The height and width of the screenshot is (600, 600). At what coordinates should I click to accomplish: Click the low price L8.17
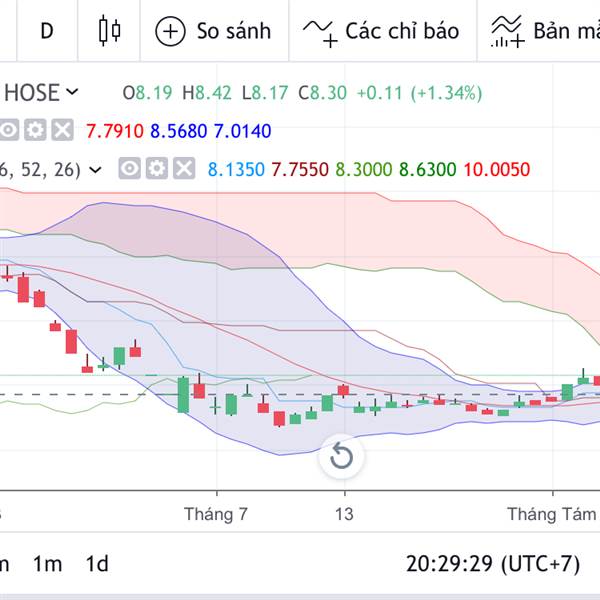(x=265, y=93)
